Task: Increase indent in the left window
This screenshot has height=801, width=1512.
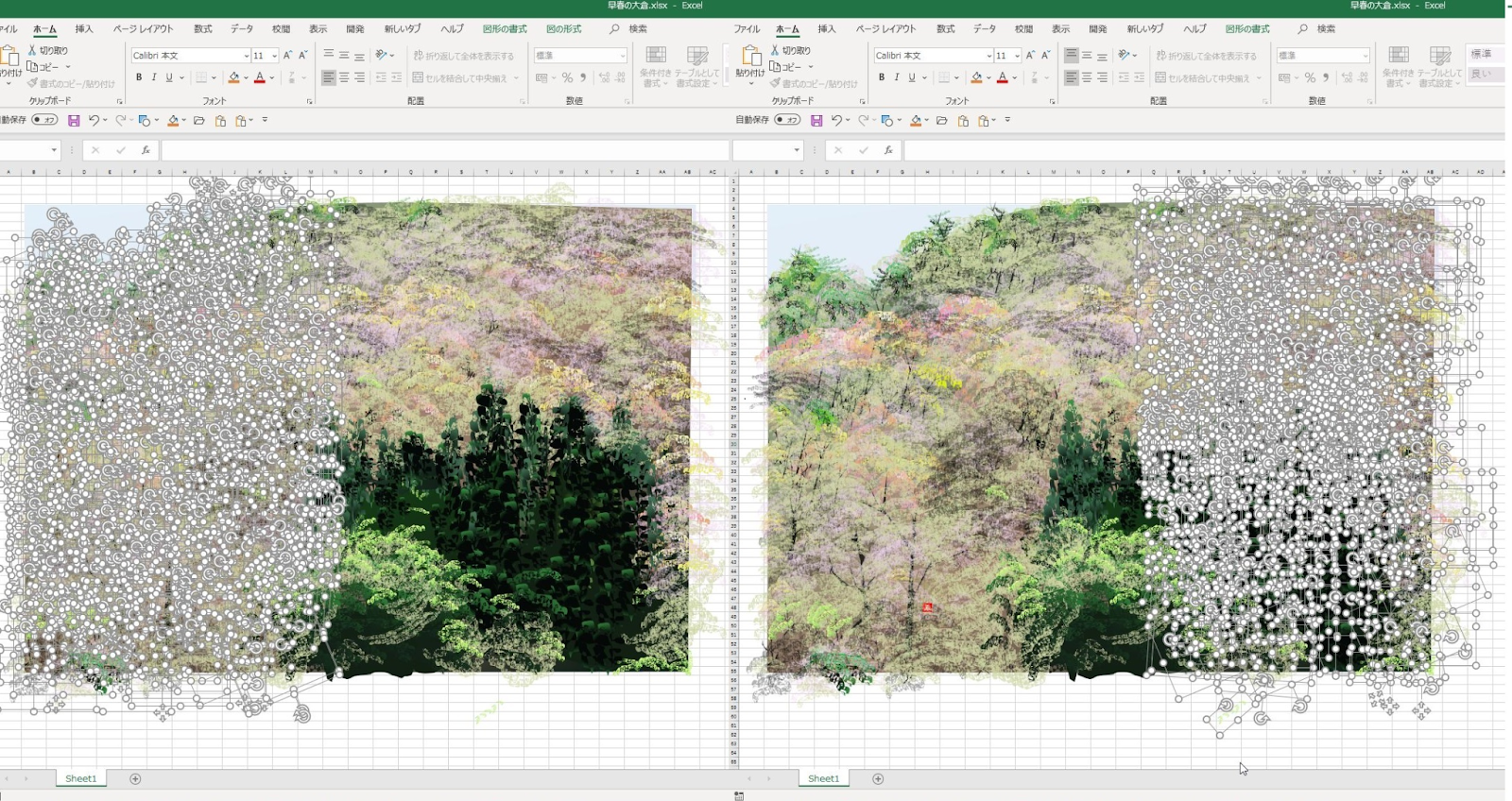Action: [x=396, y=77]
